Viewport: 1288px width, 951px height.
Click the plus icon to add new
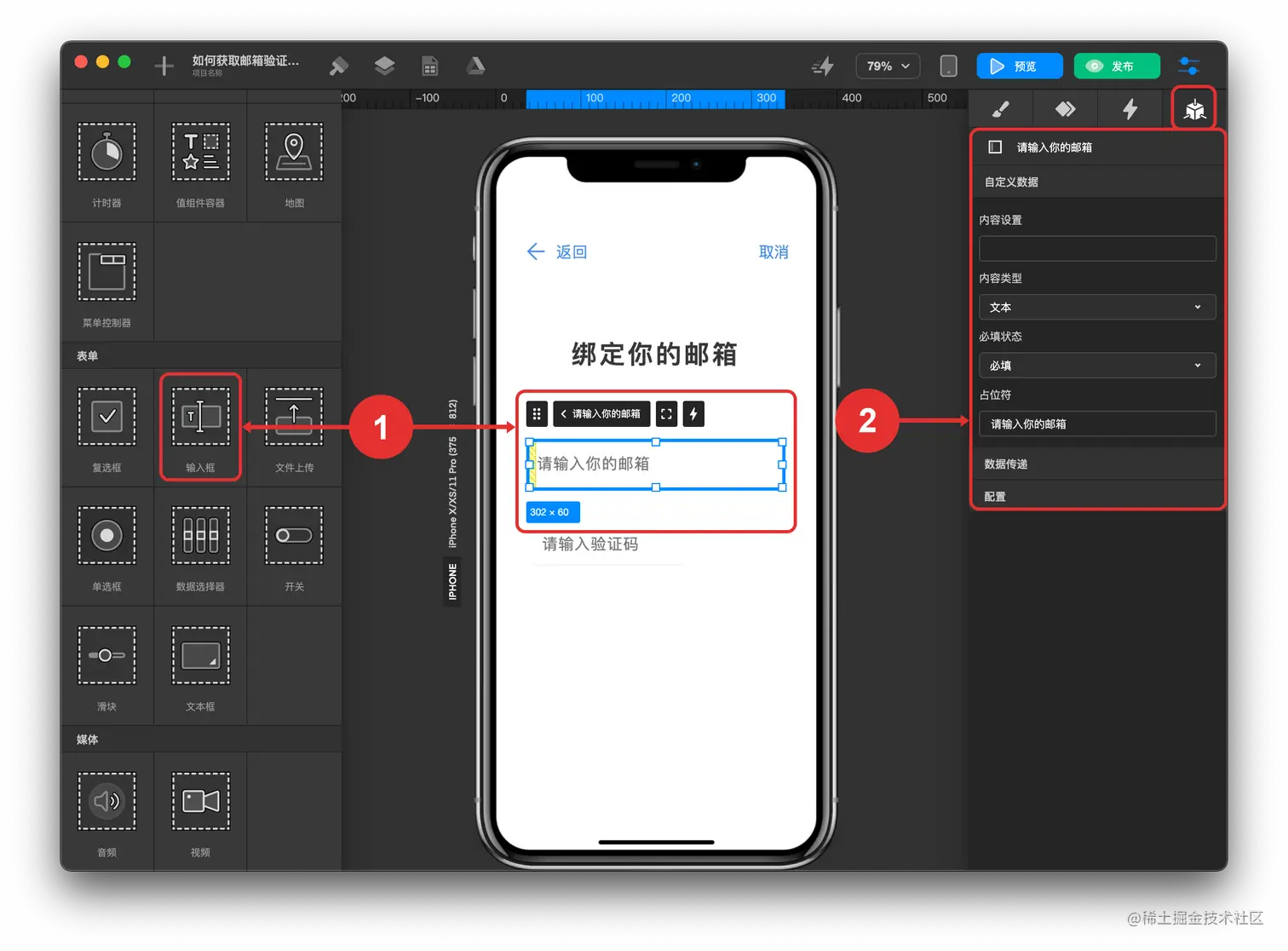coord(164,66)
